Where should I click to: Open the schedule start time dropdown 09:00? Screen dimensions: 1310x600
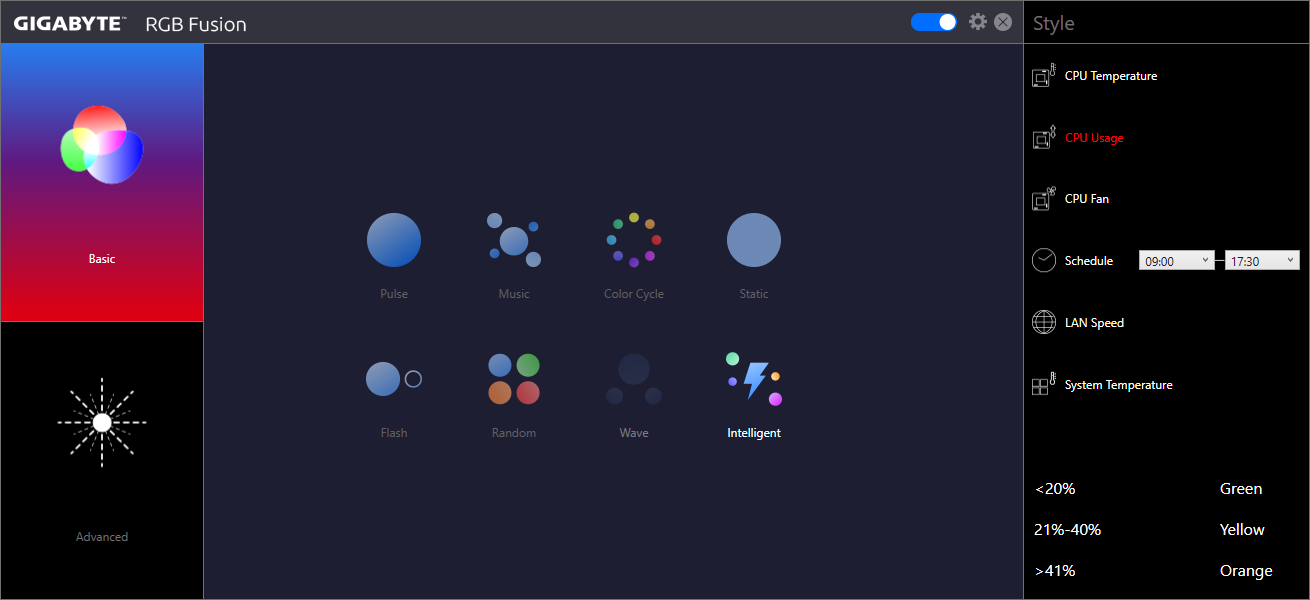click(1176, 261)
